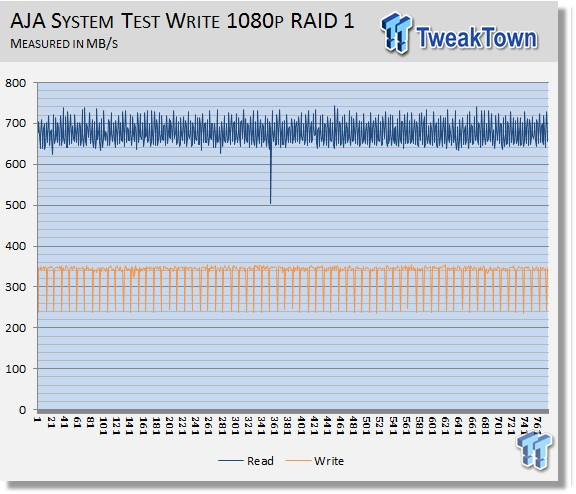Click the small TweakTown icon beside the legend
This screenshot has height=494, width=576.
tap(534, 450)
